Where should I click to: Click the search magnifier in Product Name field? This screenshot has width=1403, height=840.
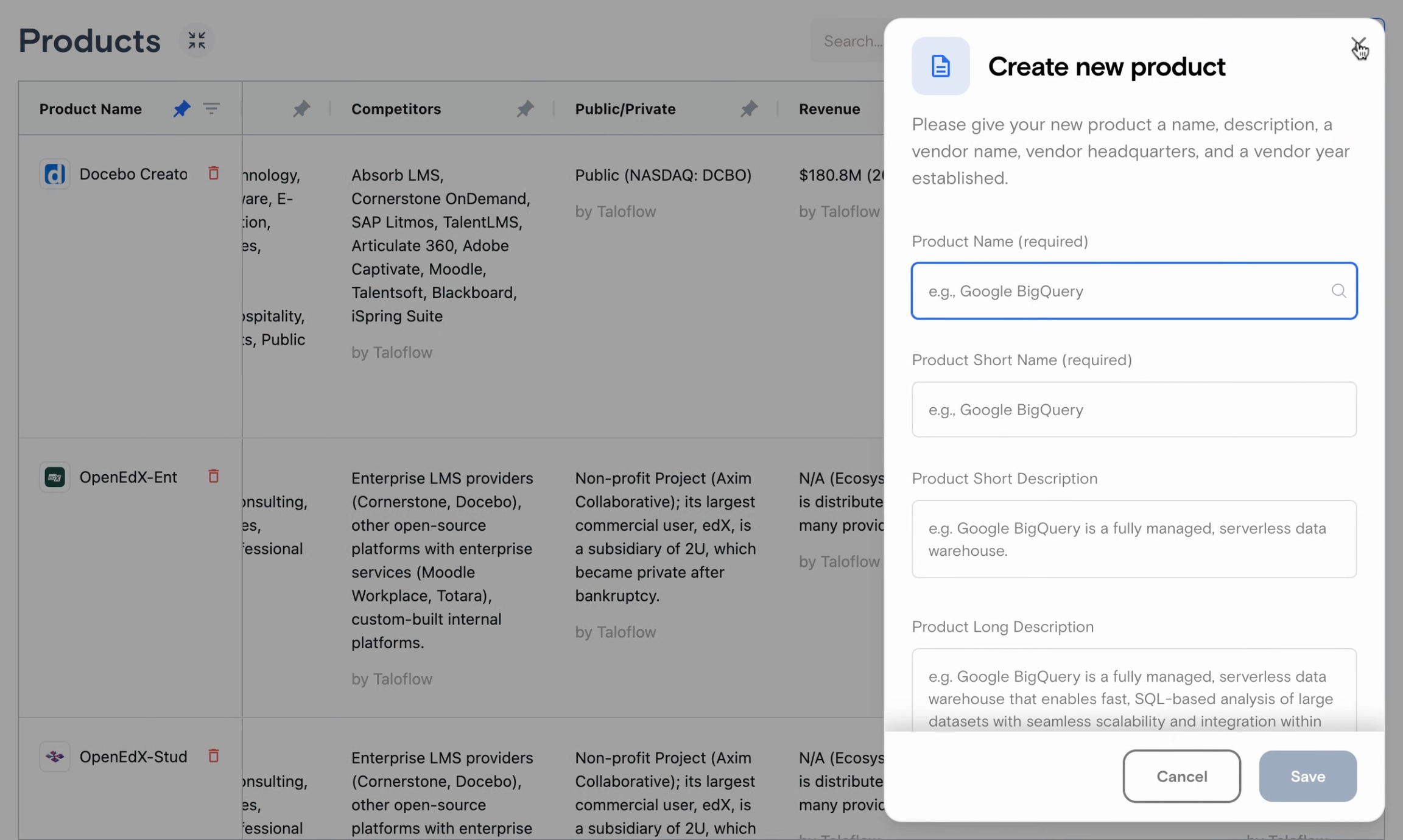point(1338,291)
